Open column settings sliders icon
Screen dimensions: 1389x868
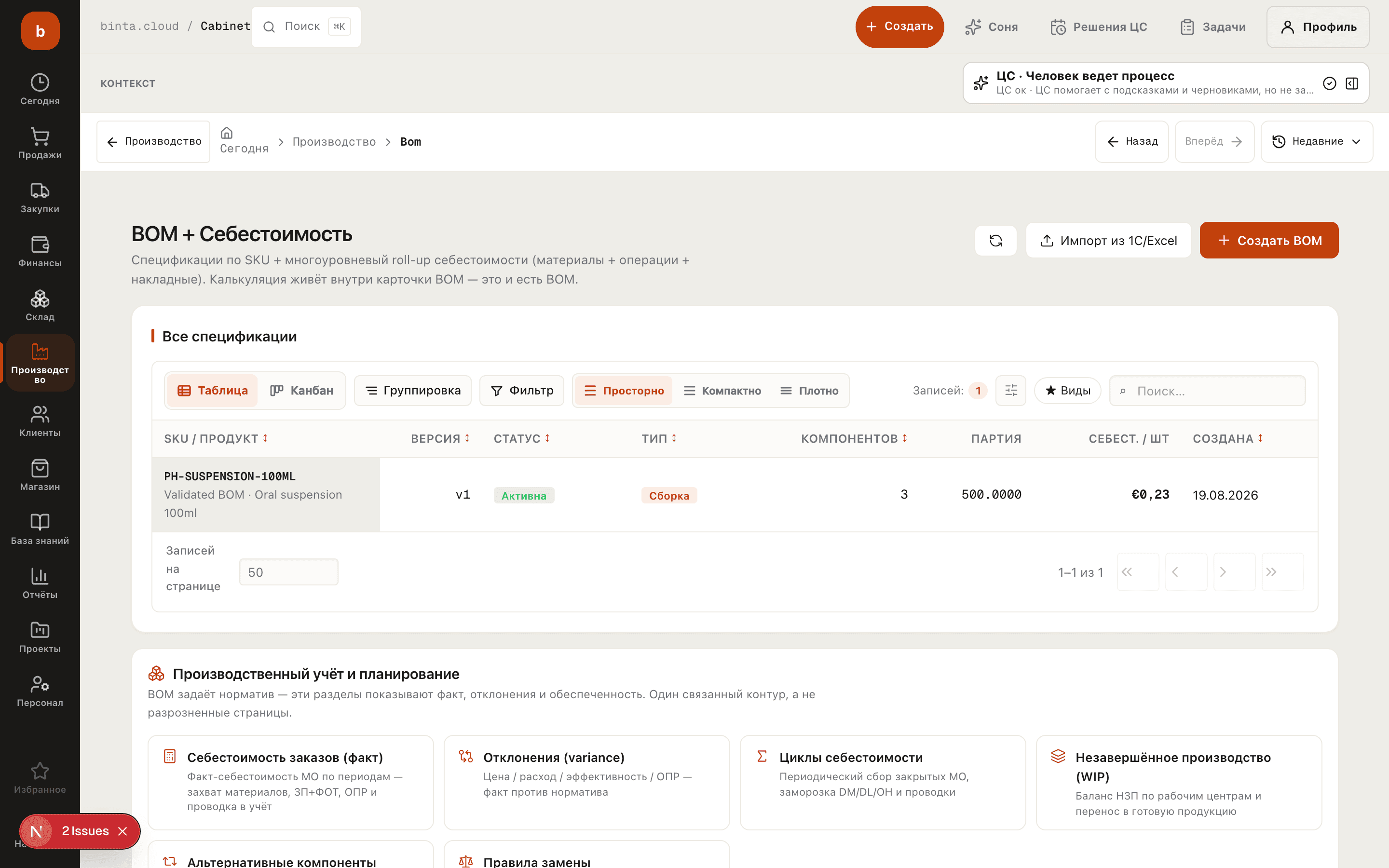1011,391
